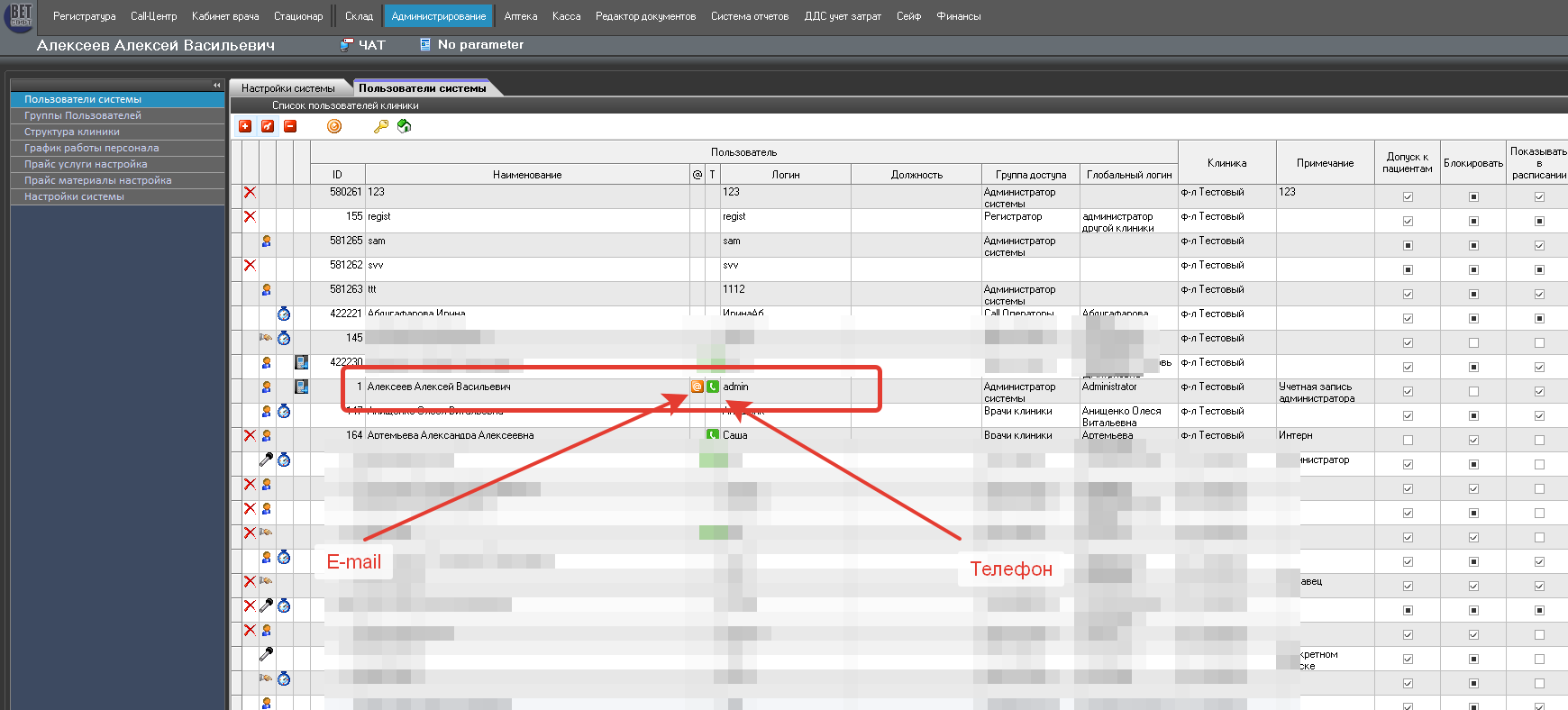Click the red edit user toolbar icon
Screen dimensions: 1568x710
pyautogui.click(x=268, y=126)
